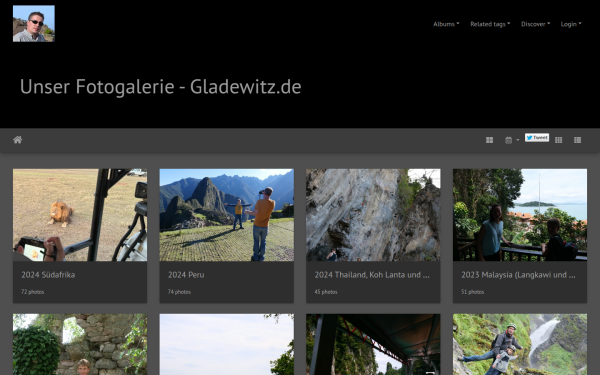This screenshot has width=600, height=375.
Task: Go to the gallery home icon
Action: [18, 140]
